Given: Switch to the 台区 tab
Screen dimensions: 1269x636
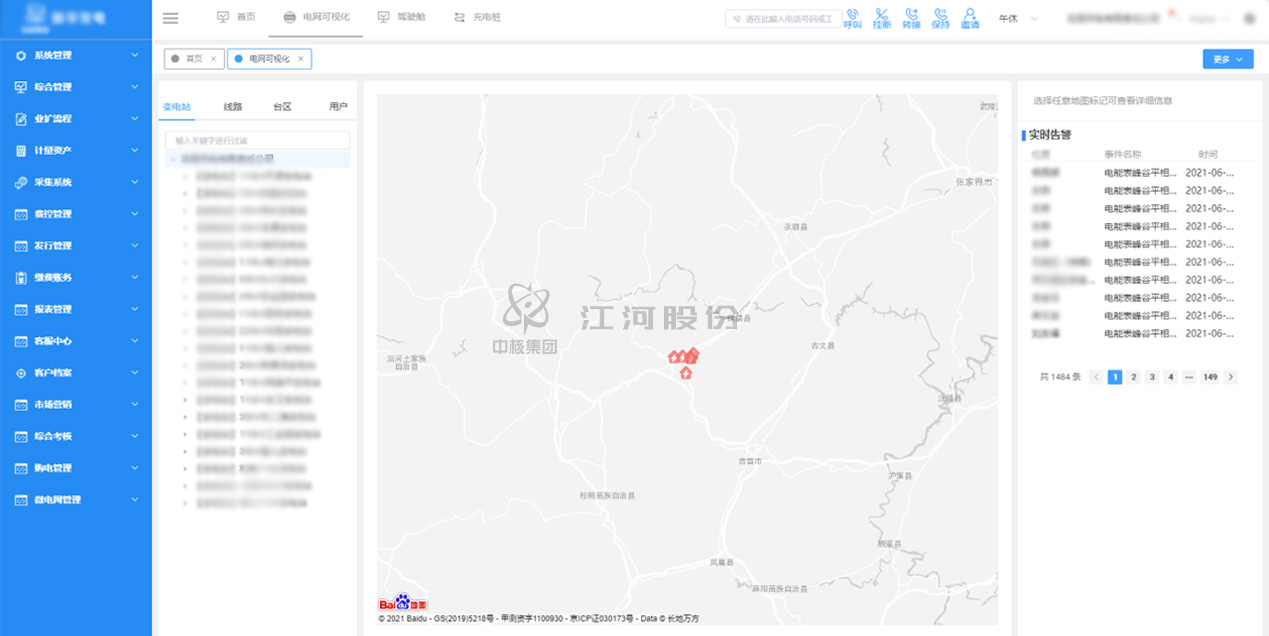Looking at the screenshot, I should coord(282,106).
